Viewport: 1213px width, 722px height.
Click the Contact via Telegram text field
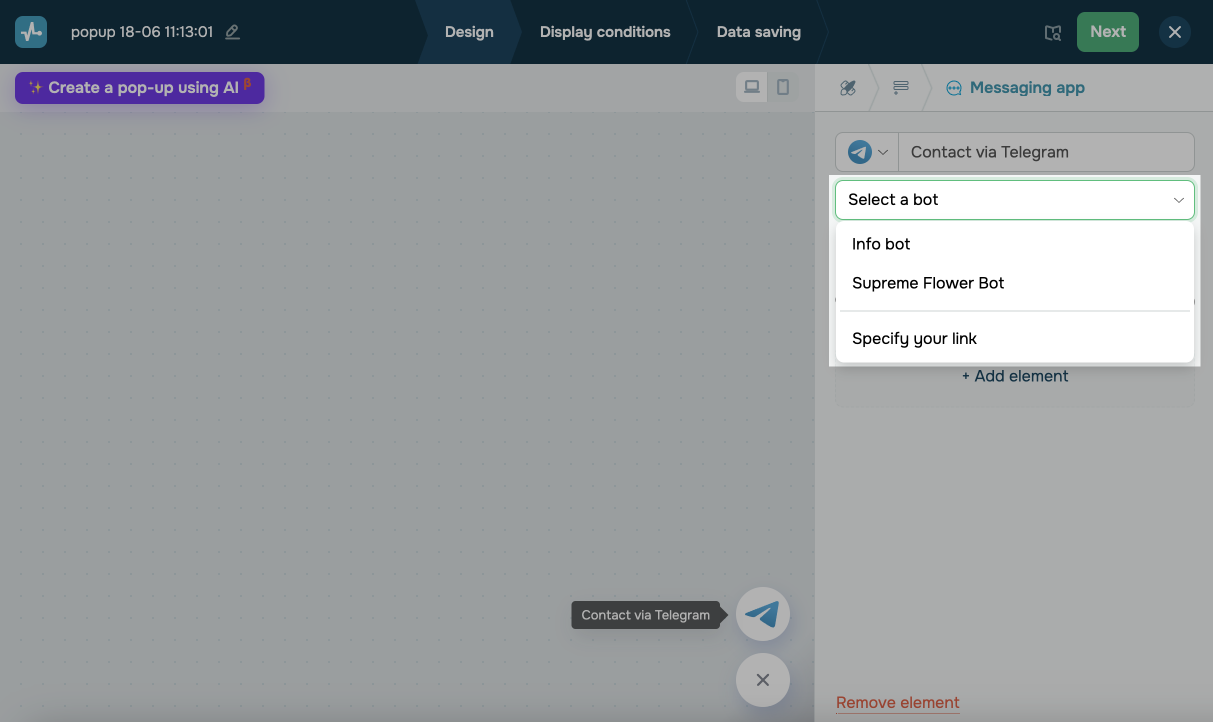1046,152
